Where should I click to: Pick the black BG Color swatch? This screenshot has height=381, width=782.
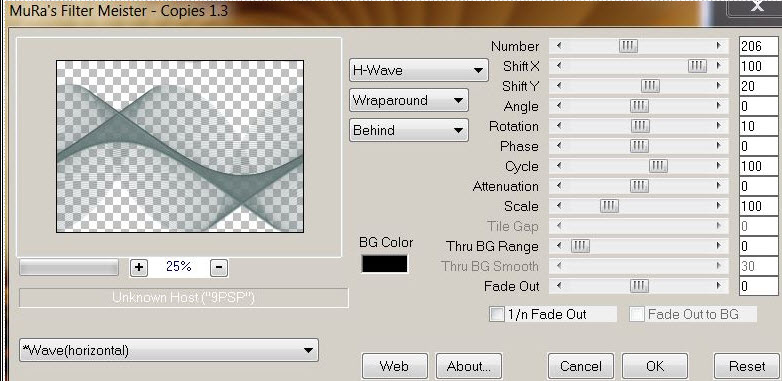click(x=385, y=264)
